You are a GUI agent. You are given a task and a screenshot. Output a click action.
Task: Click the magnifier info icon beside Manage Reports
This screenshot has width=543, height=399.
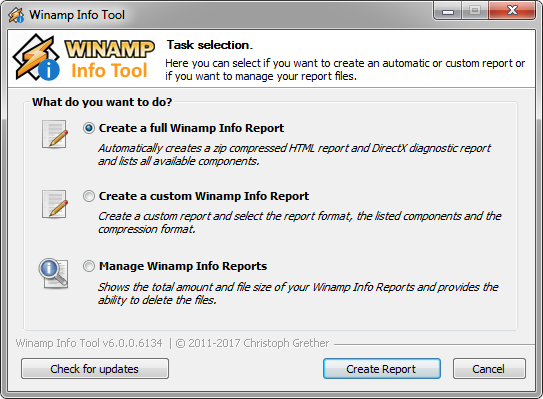54,274
